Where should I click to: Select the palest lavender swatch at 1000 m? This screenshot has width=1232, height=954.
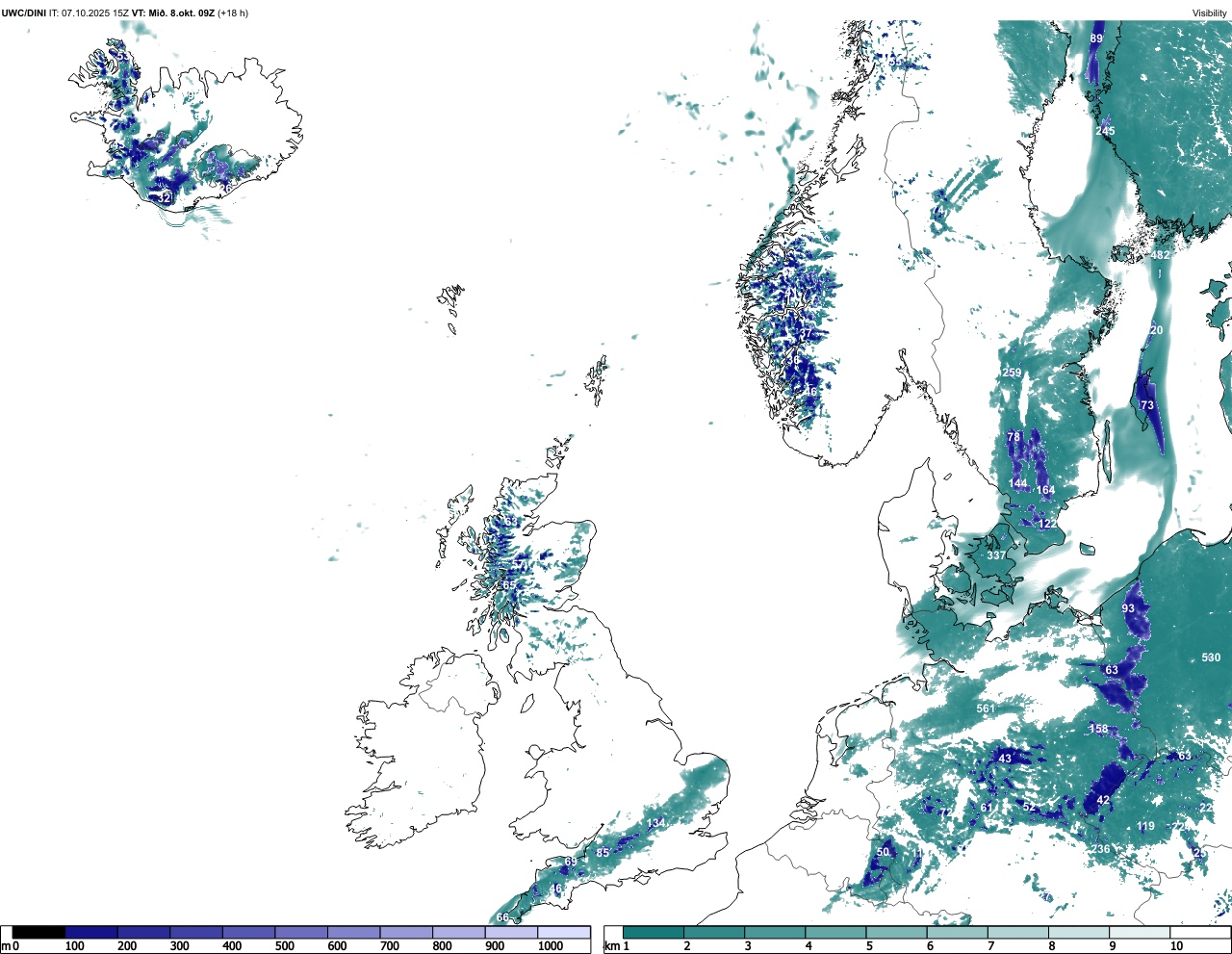(x=563, y=932)
